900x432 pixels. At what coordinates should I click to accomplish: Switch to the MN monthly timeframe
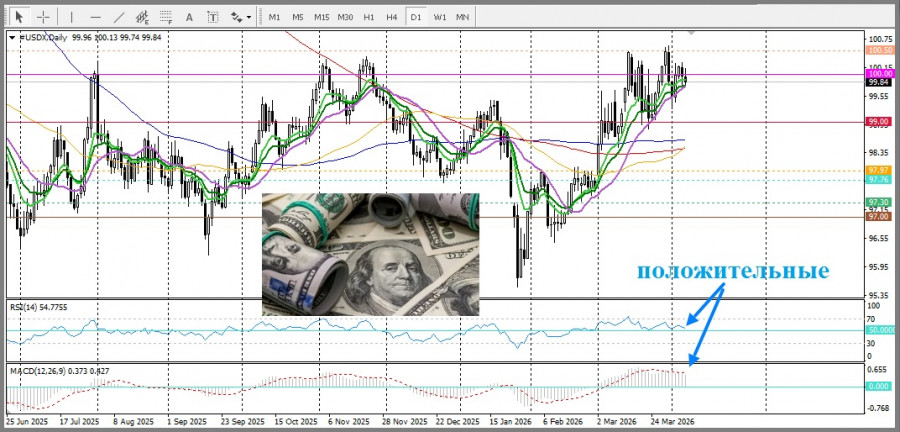[x=463, y=17]
